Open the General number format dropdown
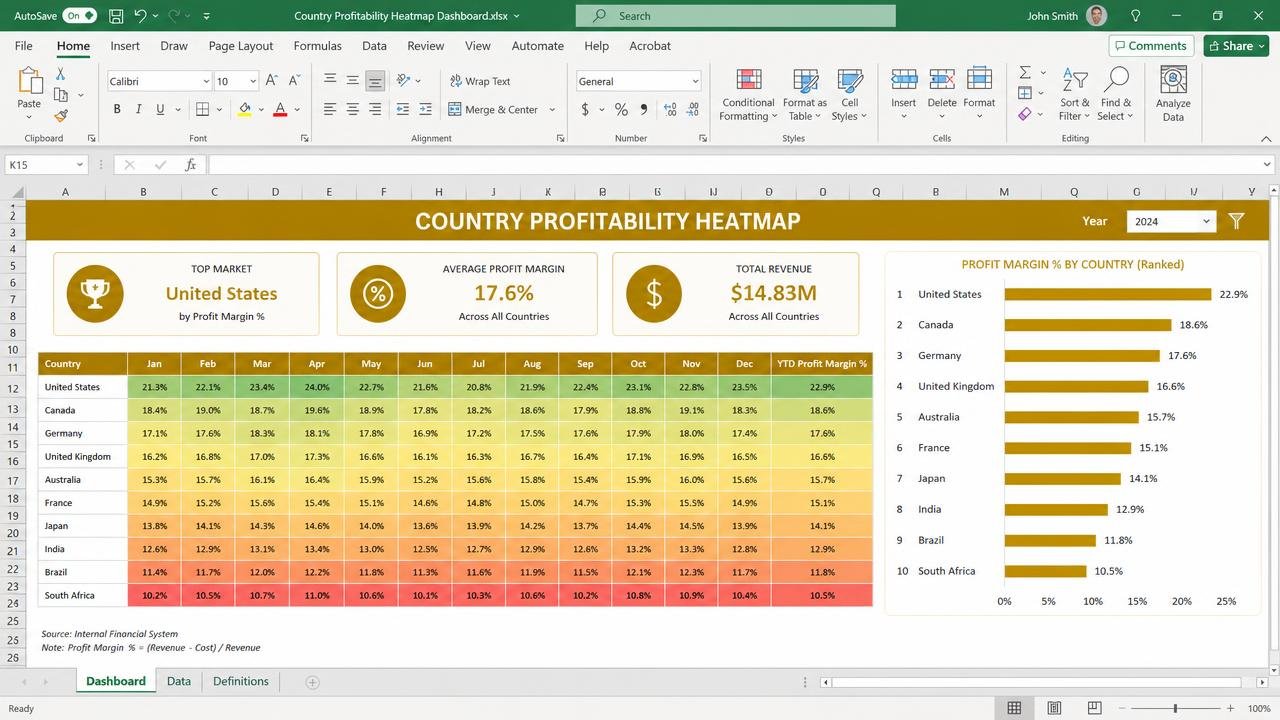Viewport: 1280px width, 720px height. [695, 81]
